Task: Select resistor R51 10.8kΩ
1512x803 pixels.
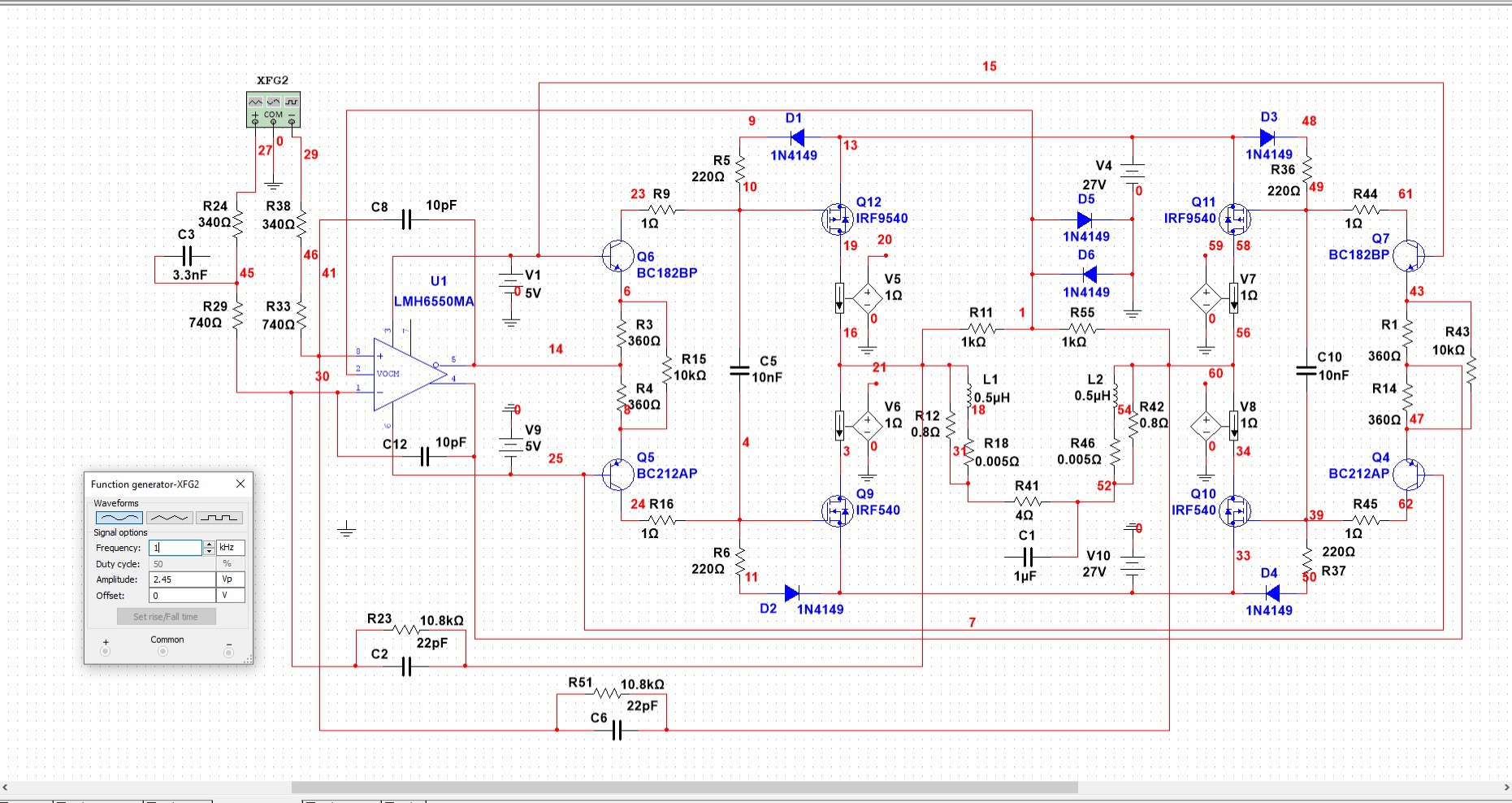Action: [608, 694]
